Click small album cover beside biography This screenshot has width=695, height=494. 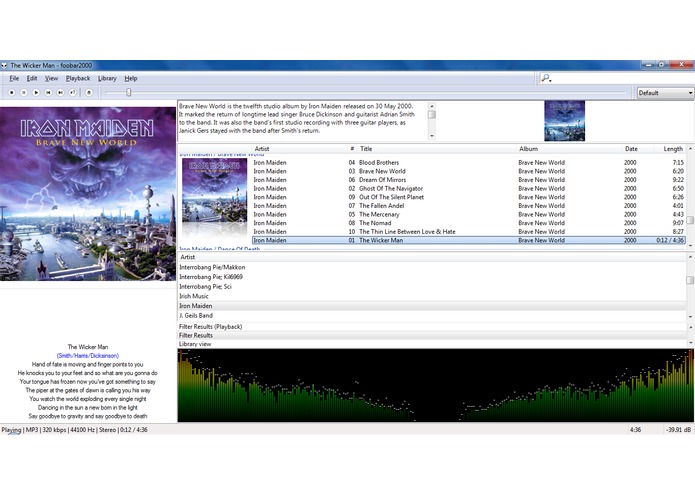(x=564, y=121)
